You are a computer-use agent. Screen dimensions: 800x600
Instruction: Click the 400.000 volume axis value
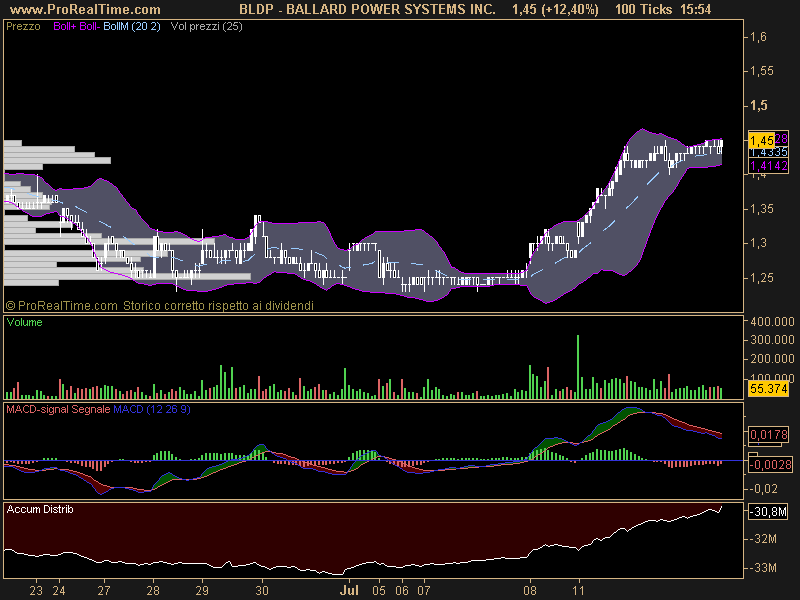772,322
